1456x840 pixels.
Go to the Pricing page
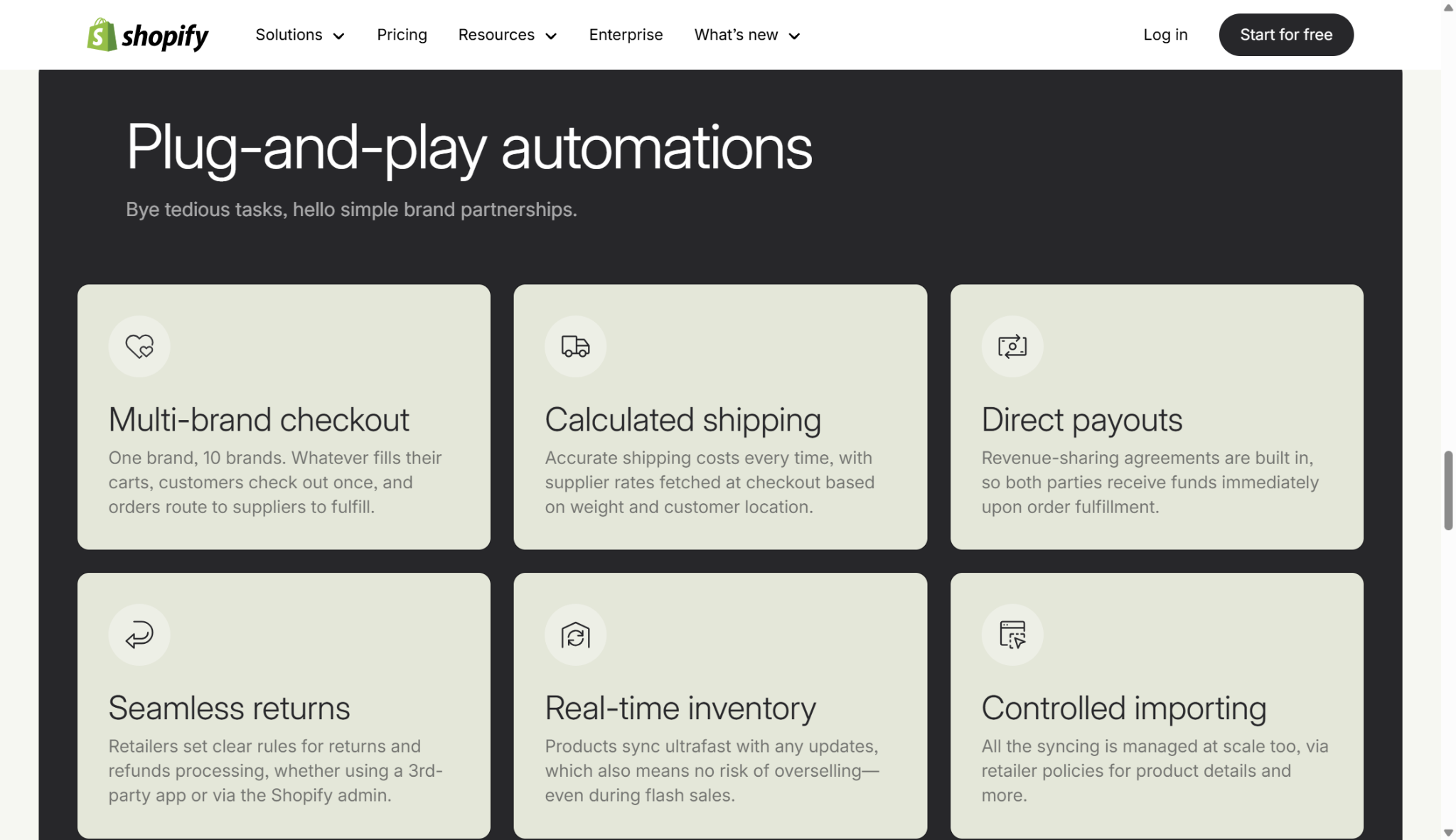coord(402,35)
